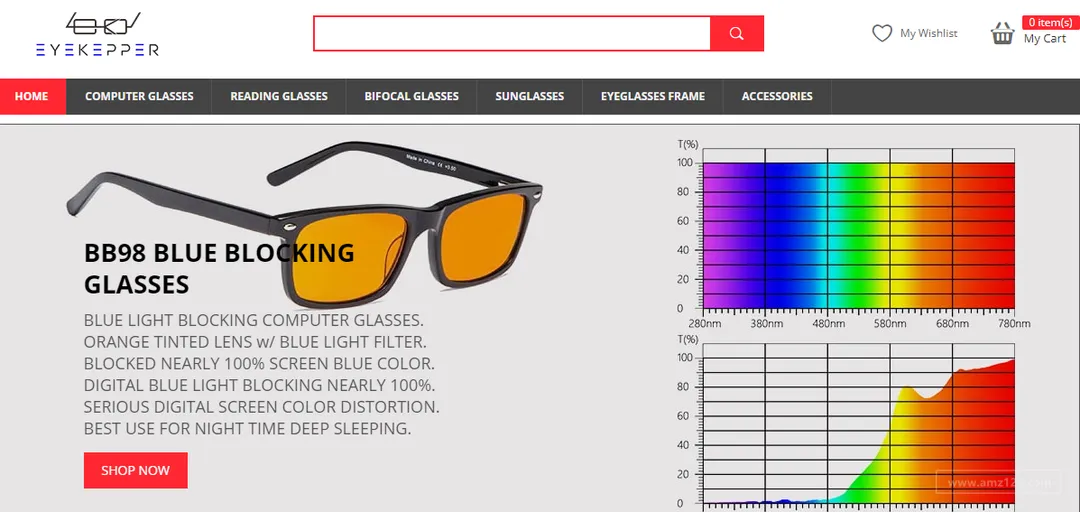The height and width of the screenshot is (512, 1080).
Task: Open the Reading Glasses menu
Action: (x=279, y=96)
